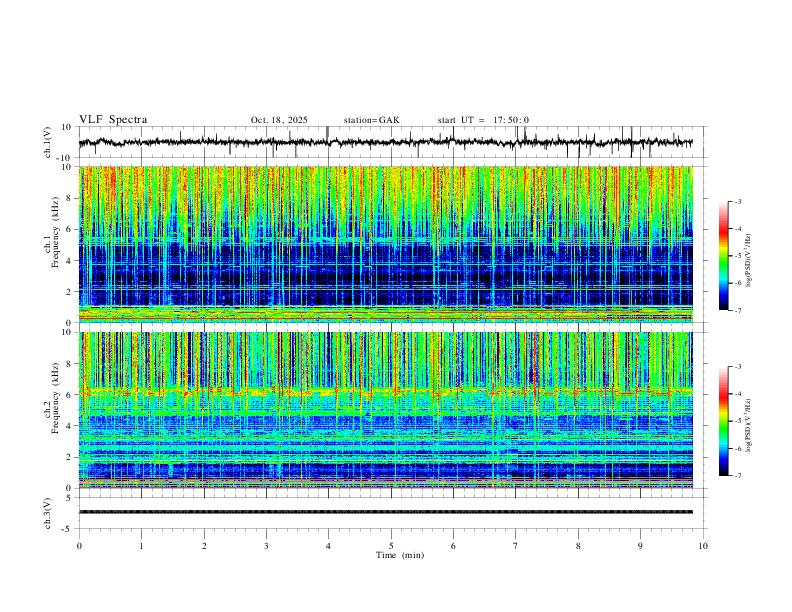Click the ch.3 flat signal trace
Screen dimensions: 792x612
[x=386, y=512]
